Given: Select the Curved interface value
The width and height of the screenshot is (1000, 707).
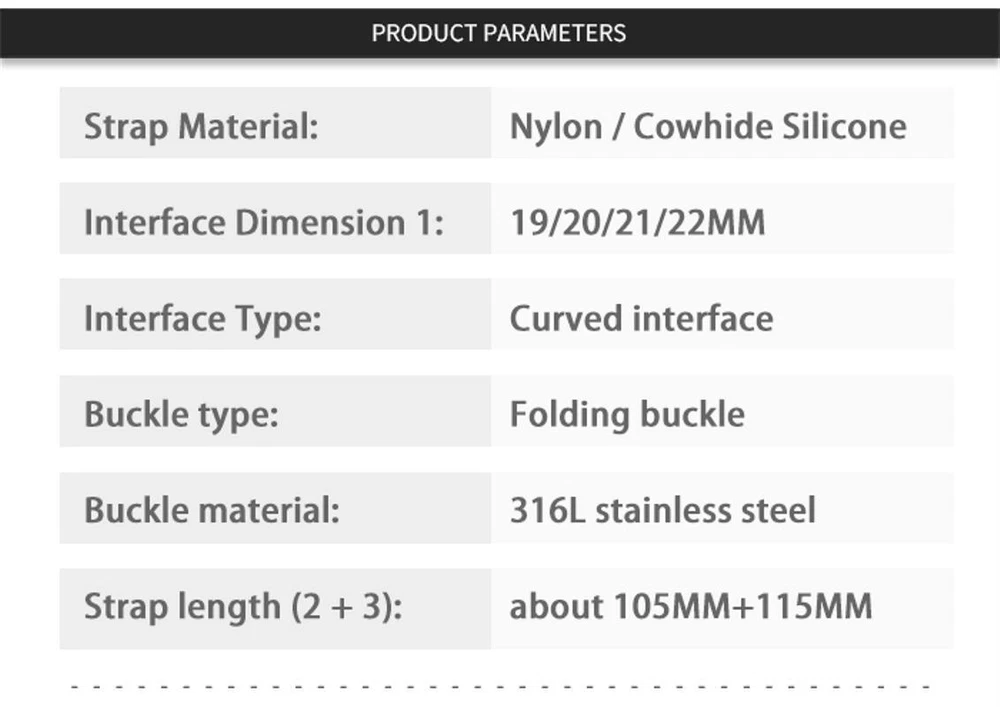Looking at the screenshot, I should coord(641,319).
